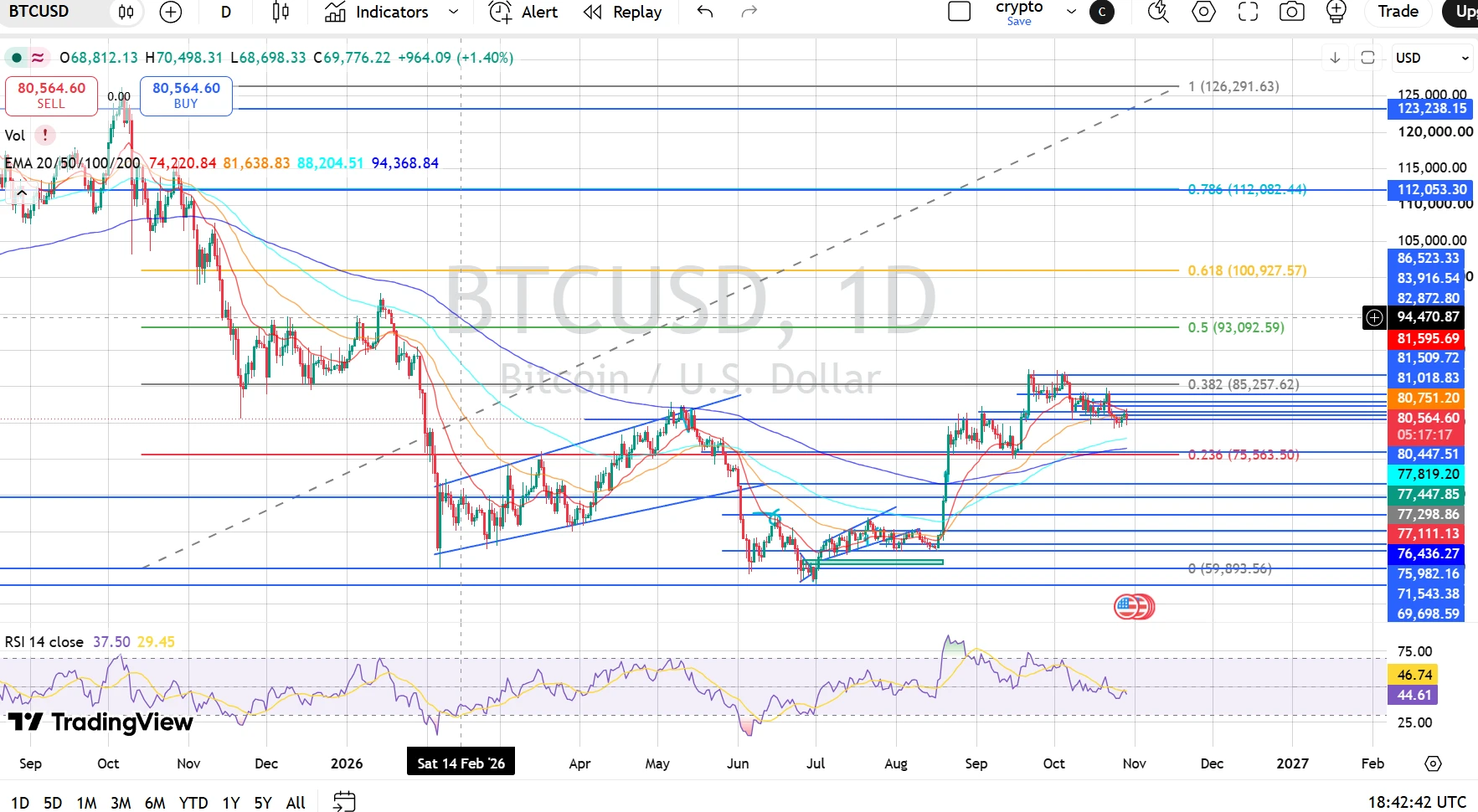1478x812 pixels.
Task: Take a chart snapshot with camera icon
Action: (x=1292, y=12)
